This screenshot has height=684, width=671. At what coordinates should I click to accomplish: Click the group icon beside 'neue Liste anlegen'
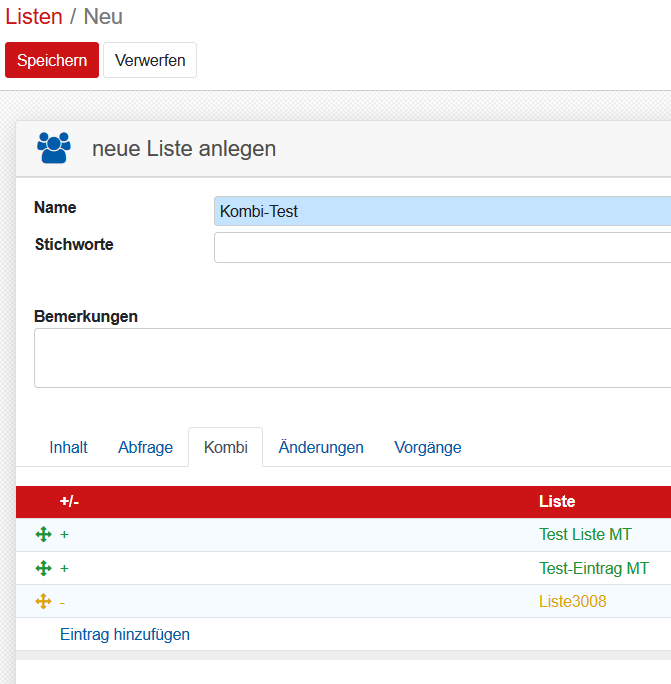coord(53,148)
